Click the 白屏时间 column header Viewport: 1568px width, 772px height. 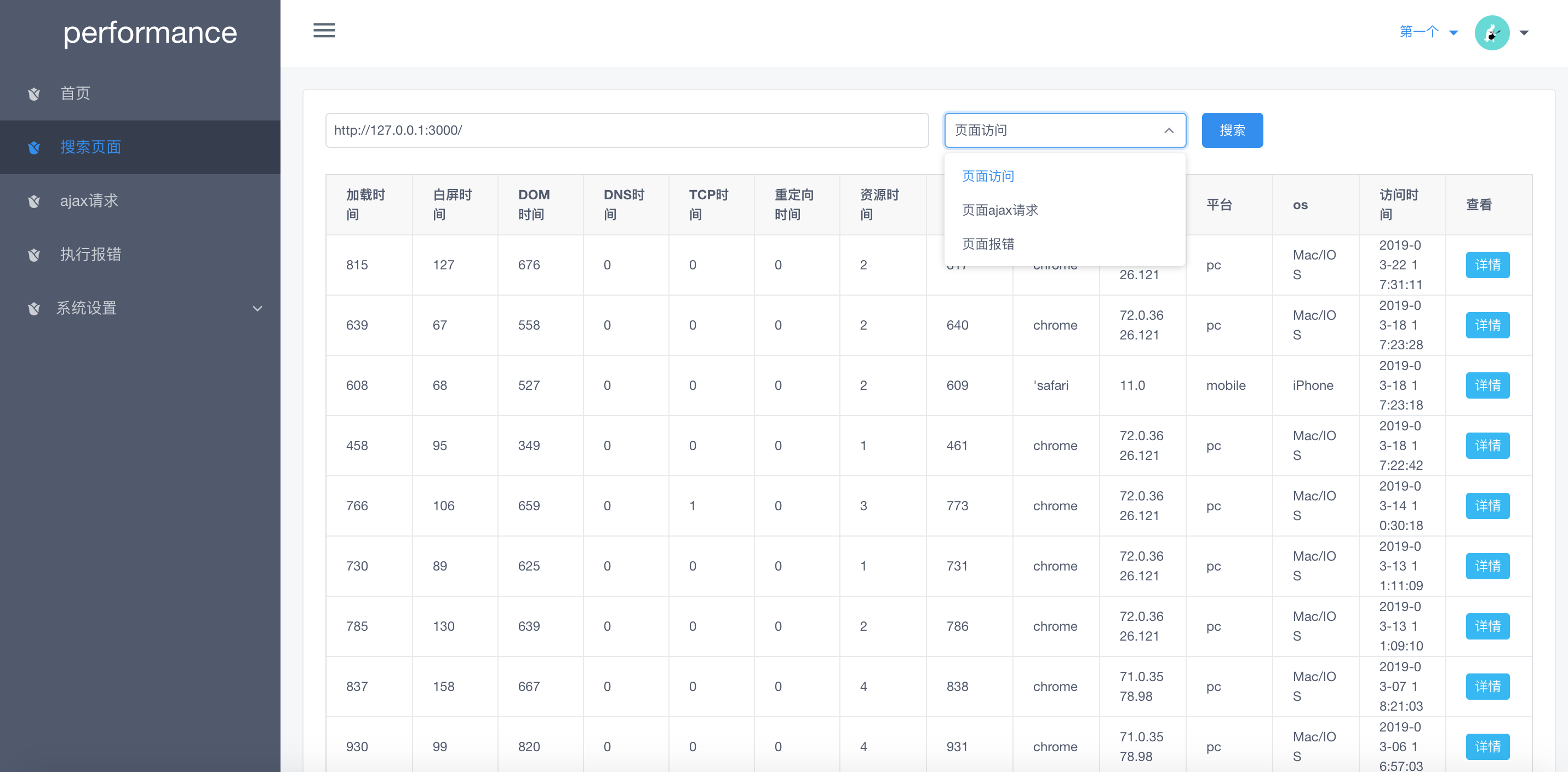(455, 205)
